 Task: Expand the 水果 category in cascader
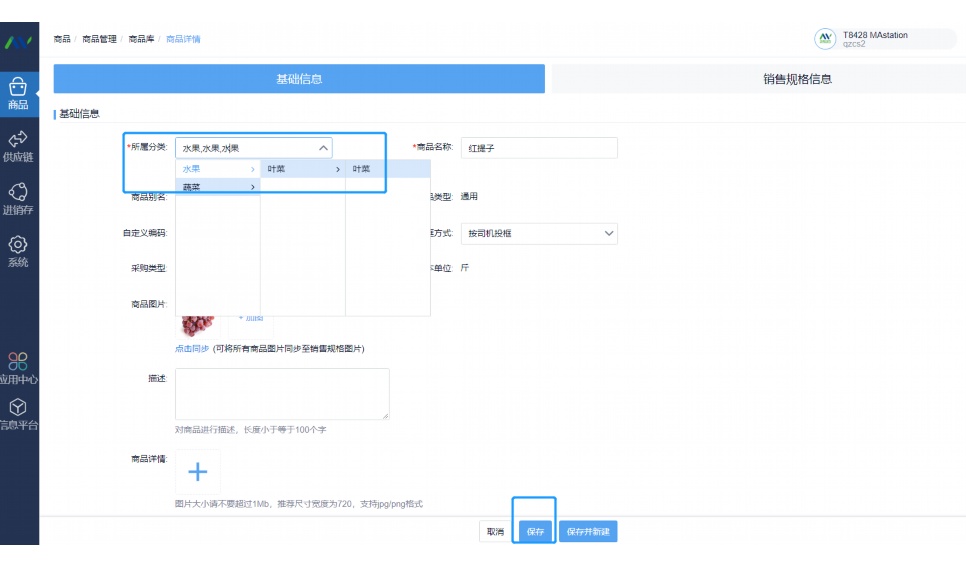217,169
